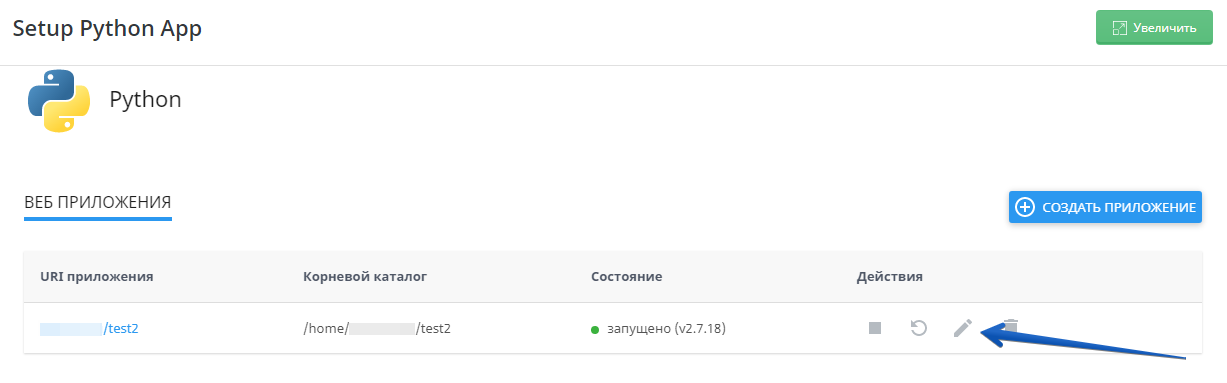Edit test2 app with pencil icon

tap(963, 328)
